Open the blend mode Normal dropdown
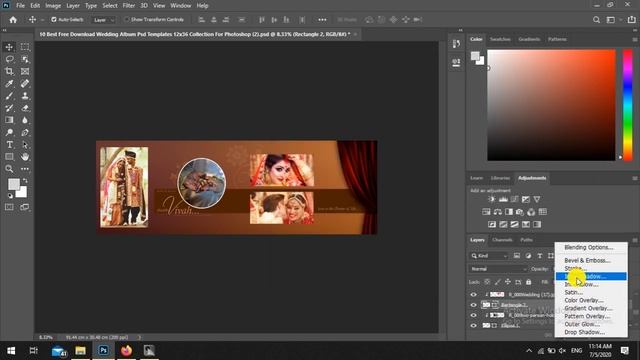Screen dimensions: 640x360 tap(498, 269)
